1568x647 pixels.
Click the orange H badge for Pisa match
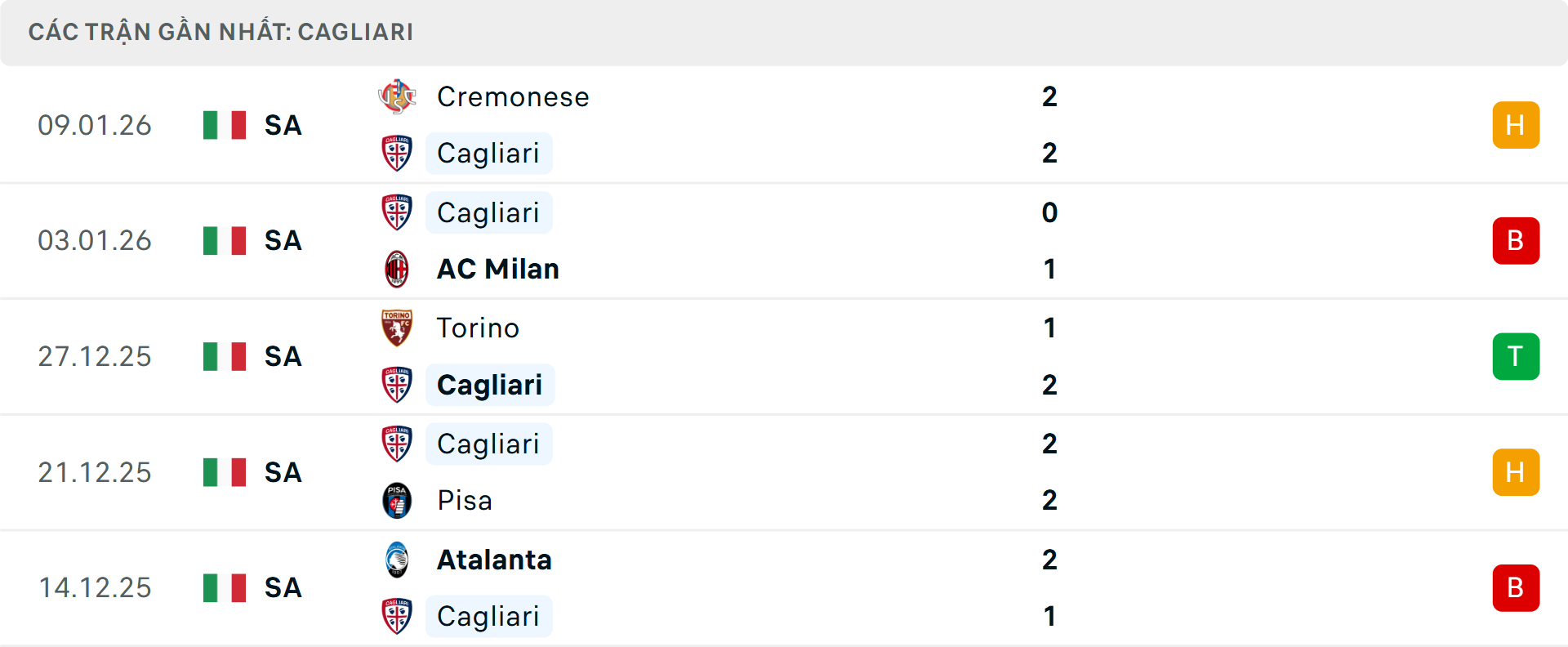click(1516, 472)
